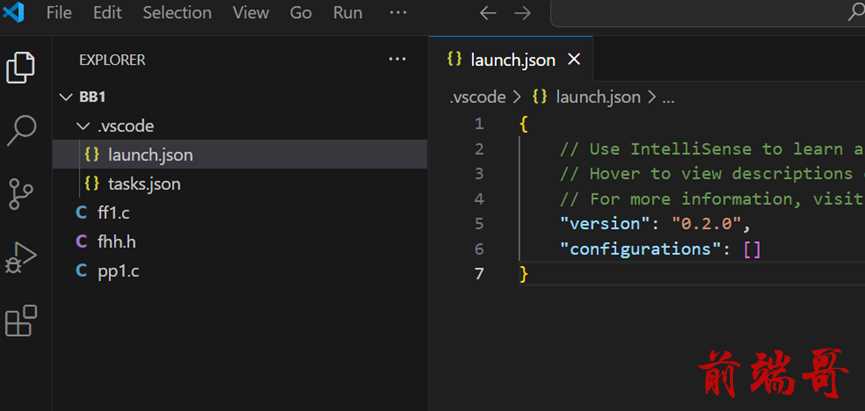
Task: Expand the hidden menu bar items ellipsis
Action: tap(398, 13)
